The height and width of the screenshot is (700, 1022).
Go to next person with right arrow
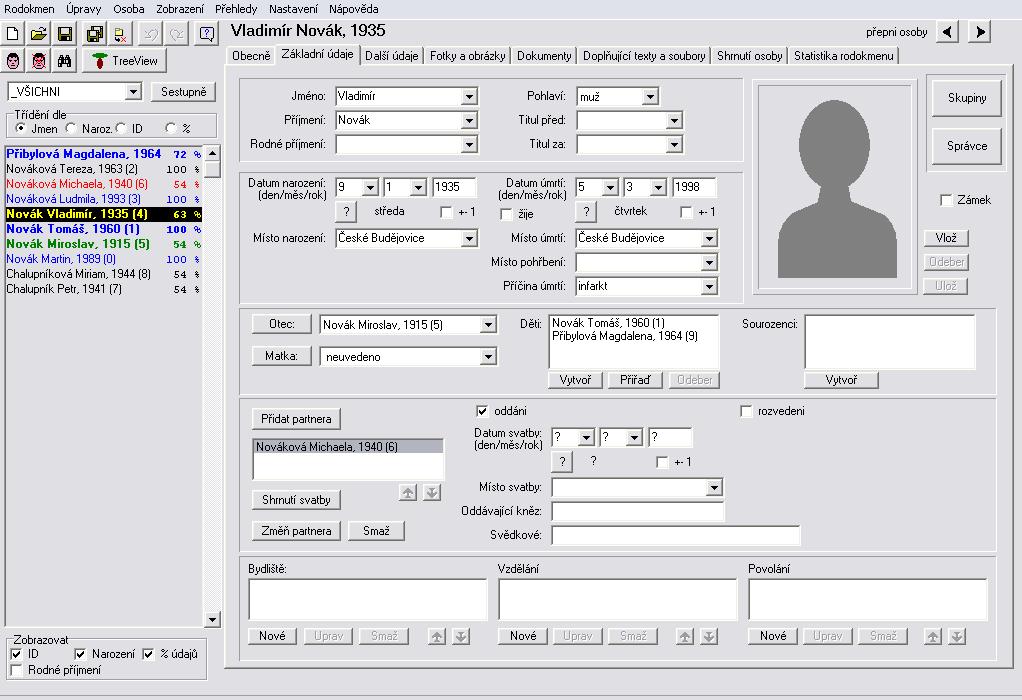(x=980, y=32)
